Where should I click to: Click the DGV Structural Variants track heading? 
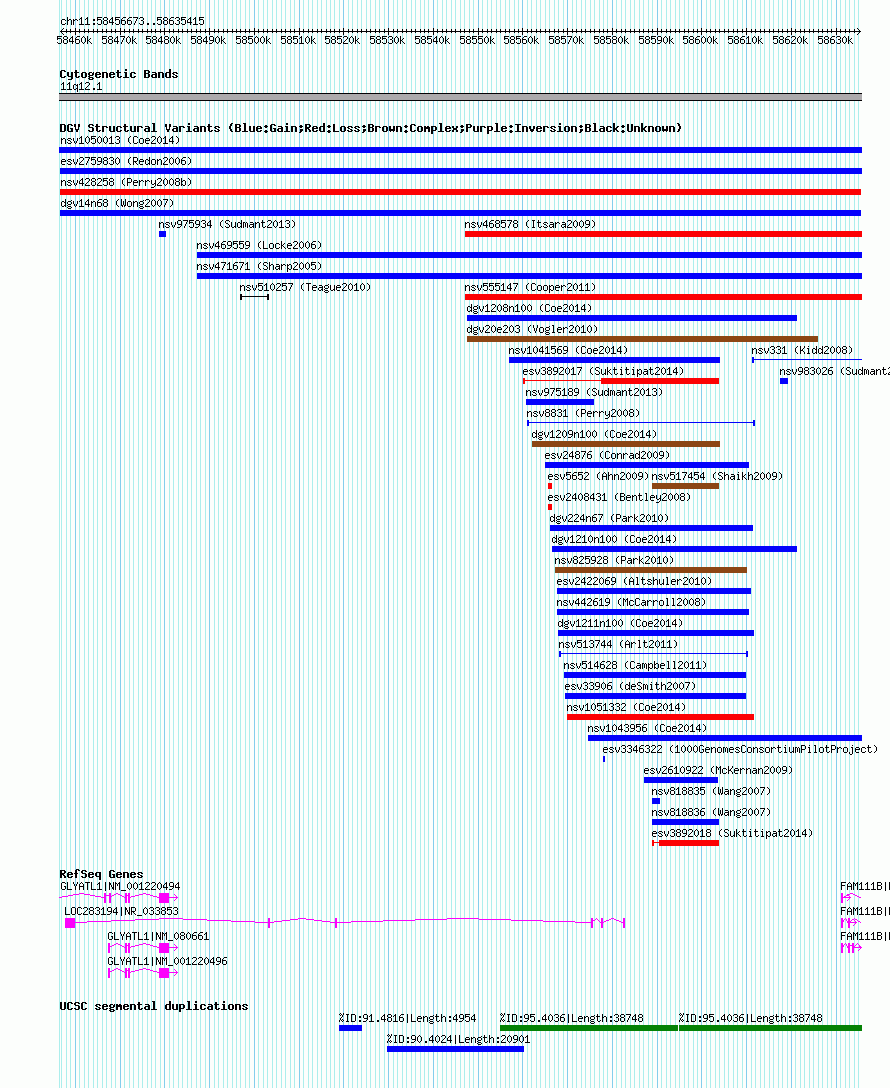click(370, 128)
